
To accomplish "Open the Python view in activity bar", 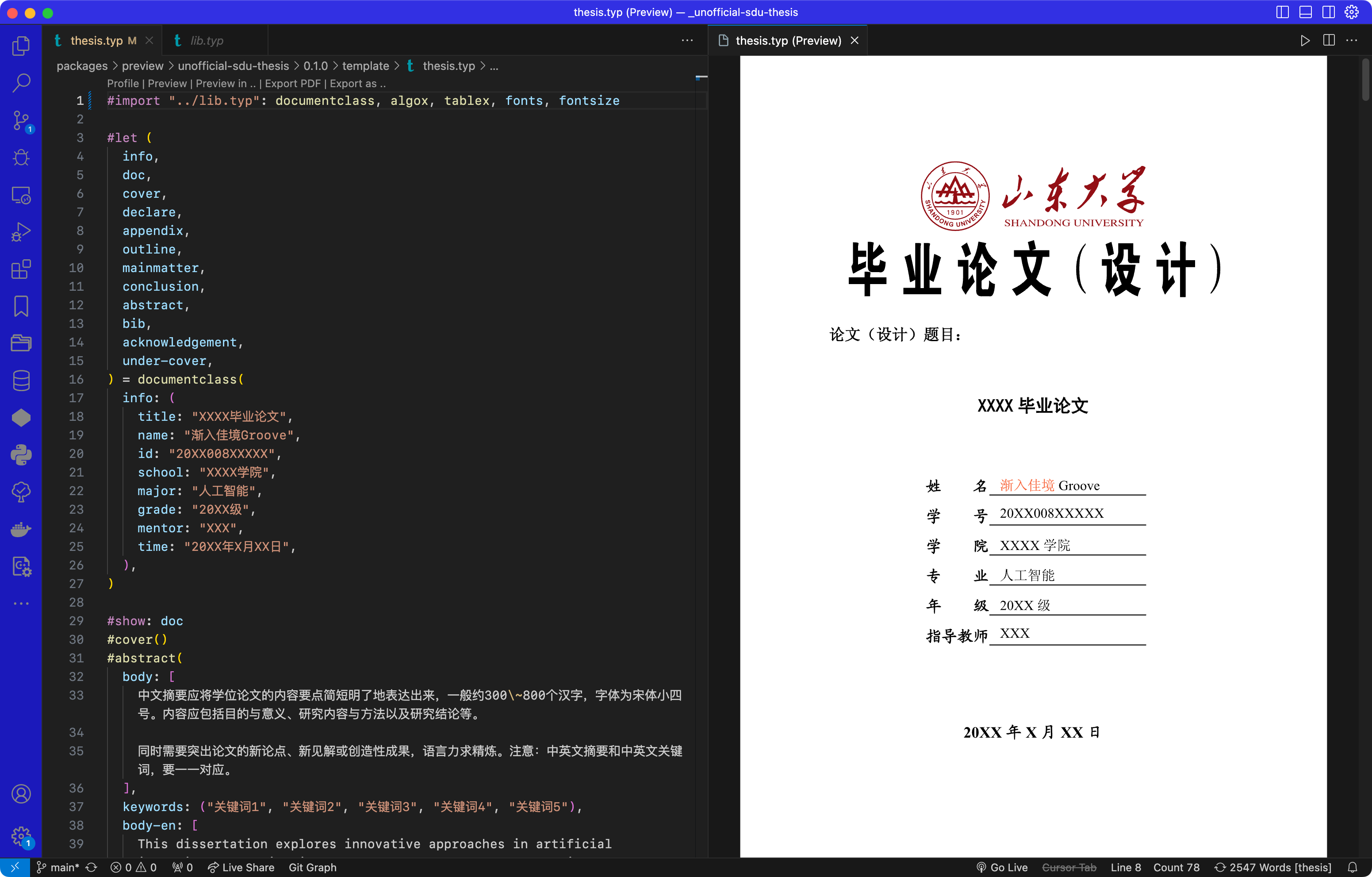I will 21,455.
